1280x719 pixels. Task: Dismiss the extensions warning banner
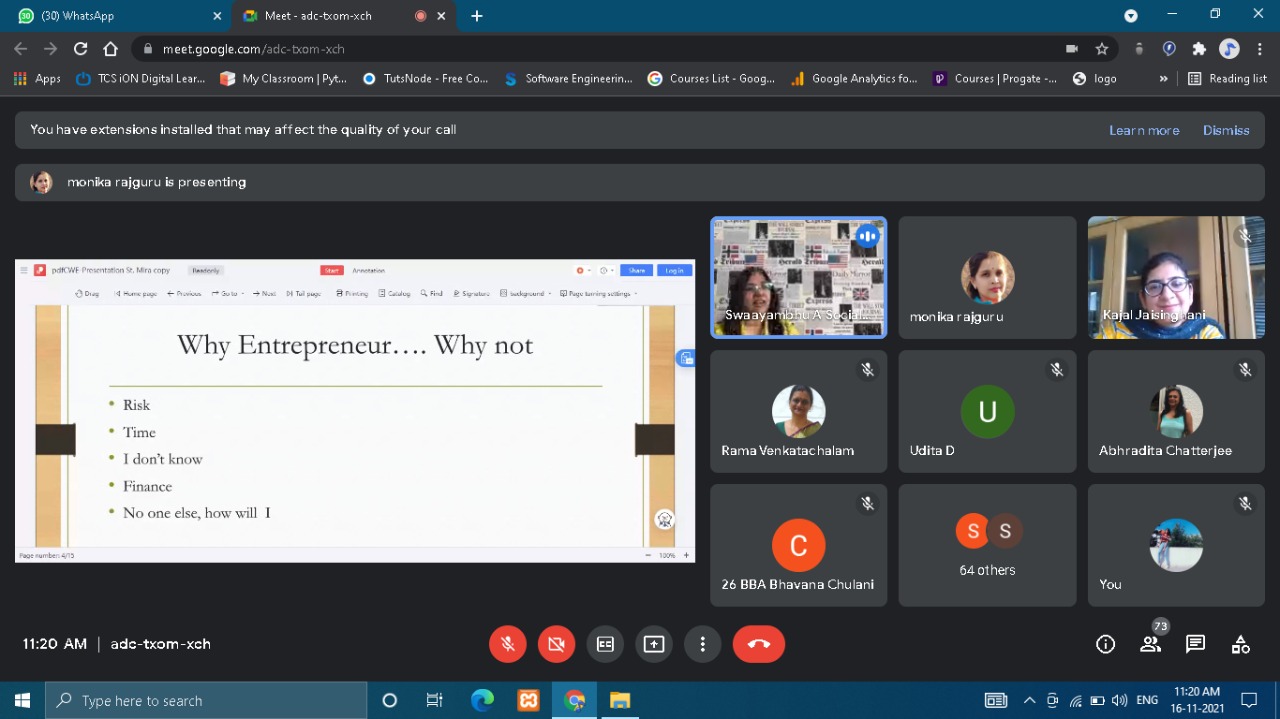coord(1226,130)
